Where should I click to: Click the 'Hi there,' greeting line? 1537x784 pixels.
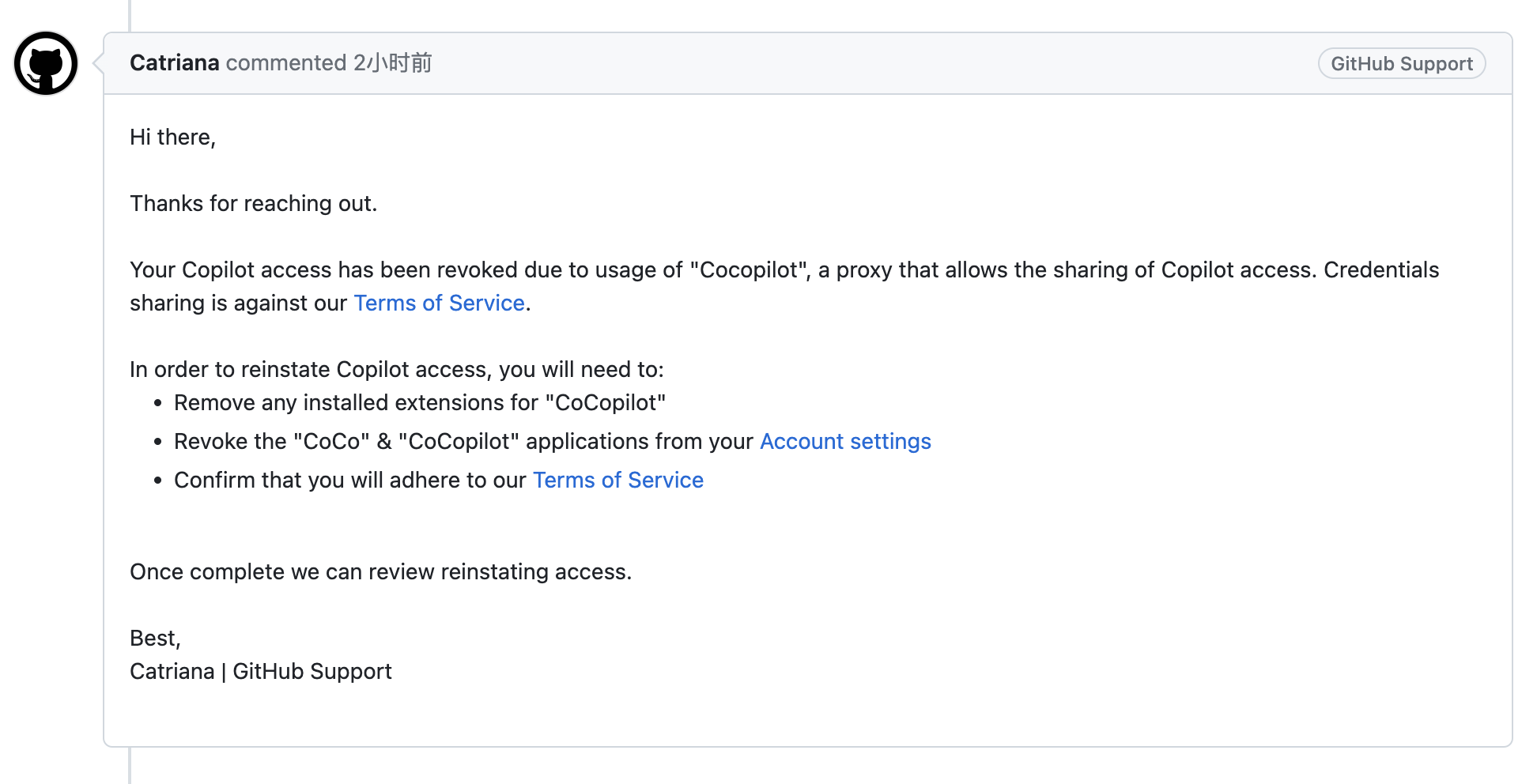(x=172, y=137)
